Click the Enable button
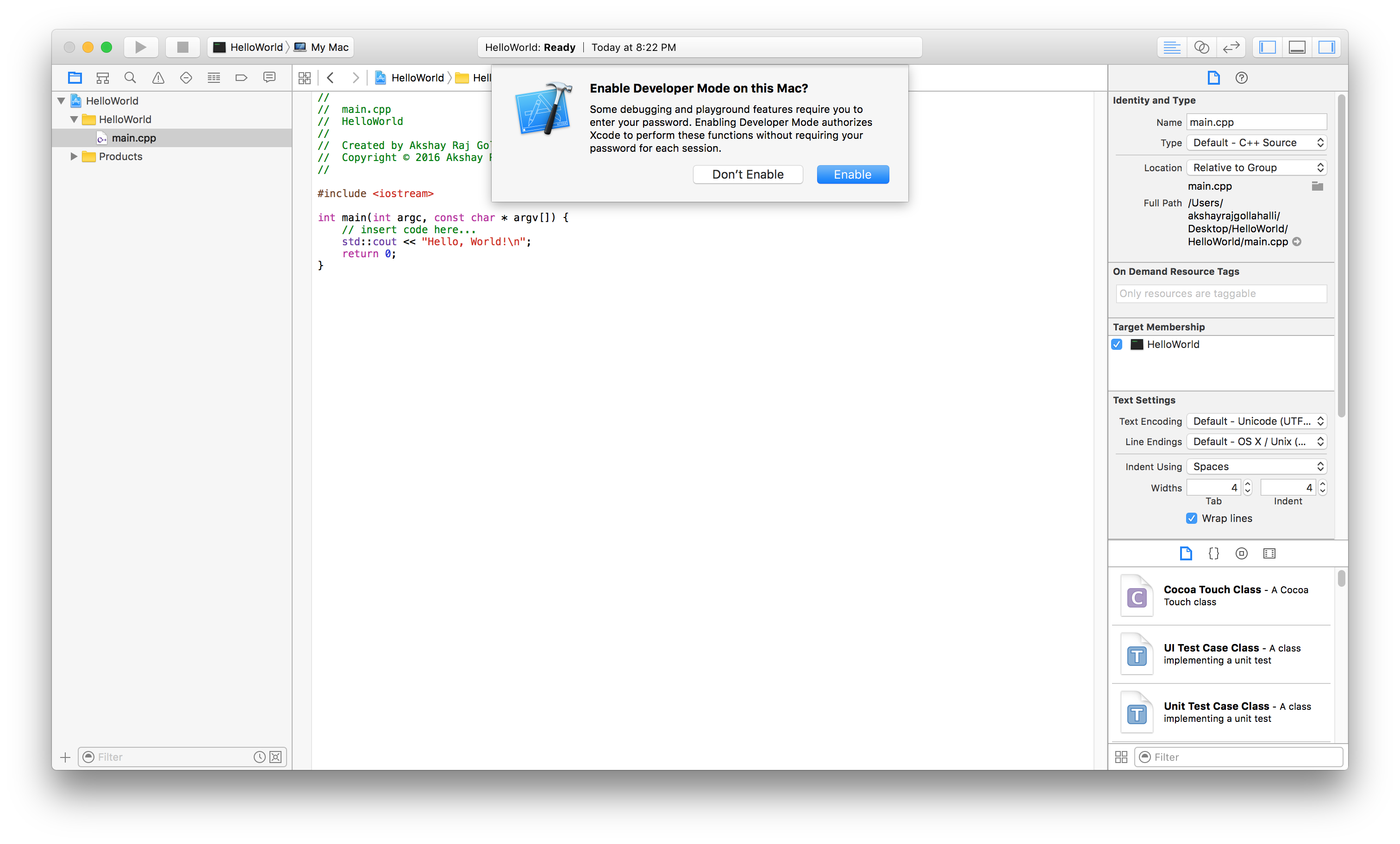This screenshot has height=844, width=1400. 852,174
